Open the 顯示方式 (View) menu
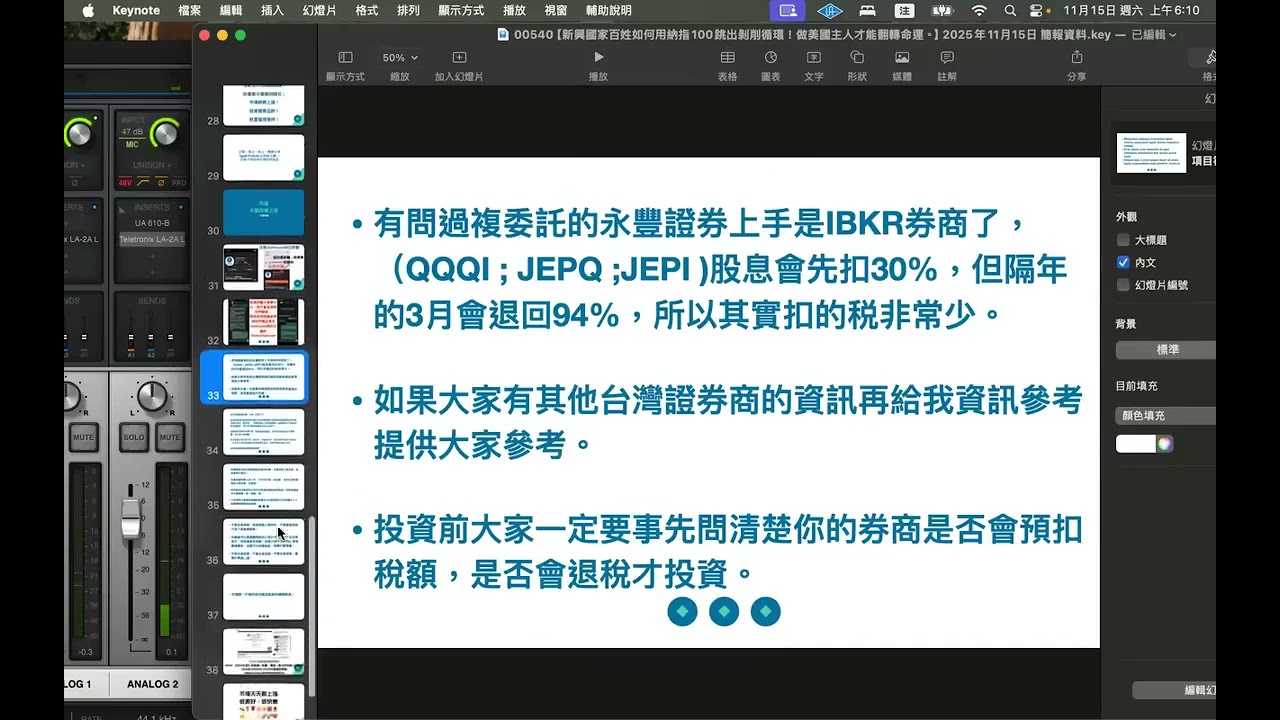Image resolution: width=1280 pixels, height=720 pixels. point(461,10)
